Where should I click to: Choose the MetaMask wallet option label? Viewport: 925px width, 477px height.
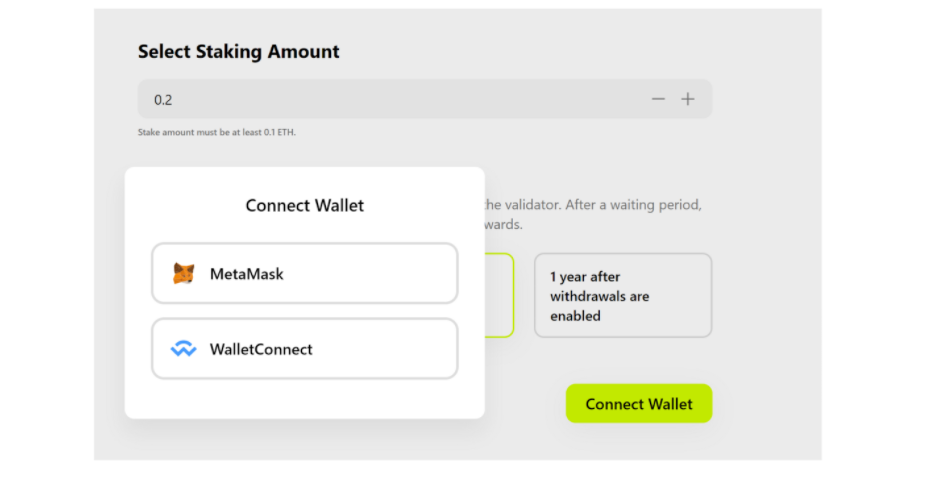pos(247,273)
